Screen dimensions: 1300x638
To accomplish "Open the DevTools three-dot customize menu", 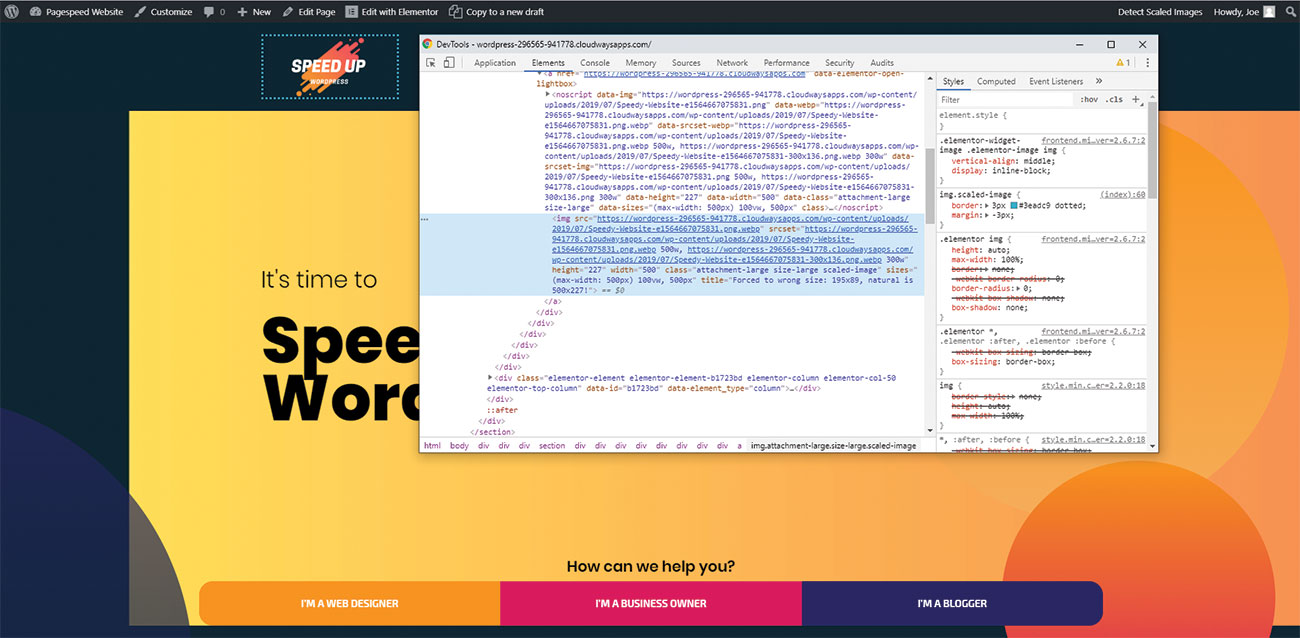I will coord(1147,63).
